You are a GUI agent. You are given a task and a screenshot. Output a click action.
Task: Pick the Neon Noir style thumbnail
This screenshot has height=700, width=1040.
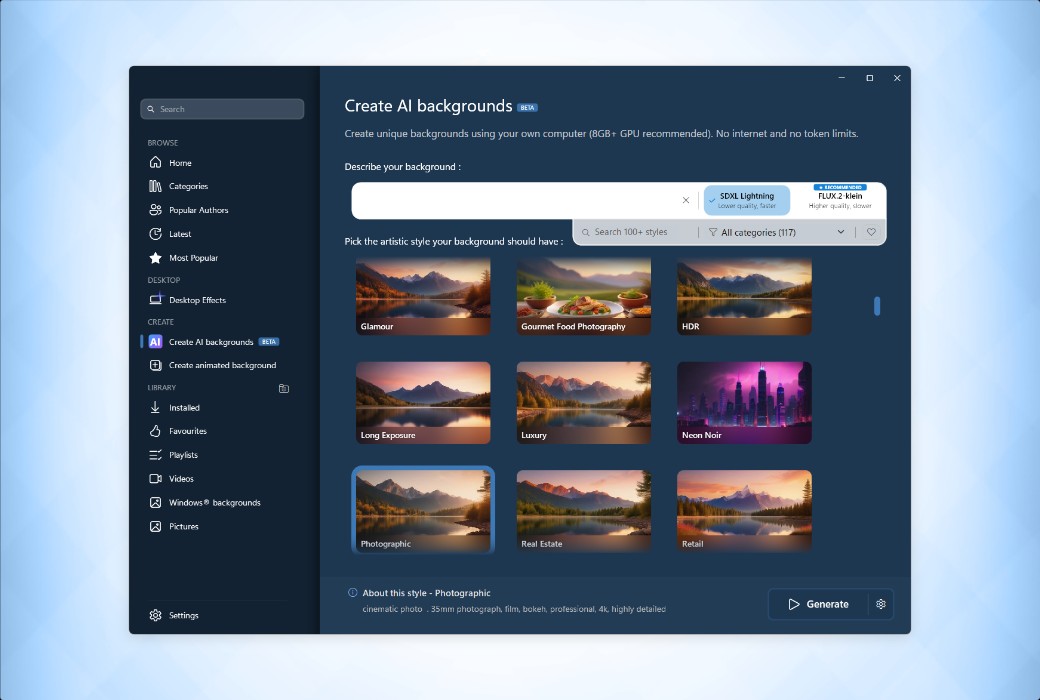(x=744, y=403)
